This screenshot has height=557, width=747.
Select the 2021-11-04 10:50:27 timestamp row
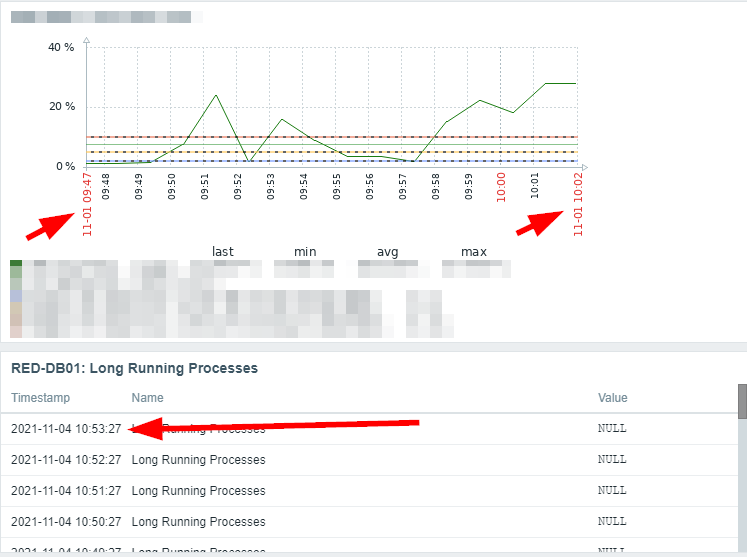tap(369, 522)
